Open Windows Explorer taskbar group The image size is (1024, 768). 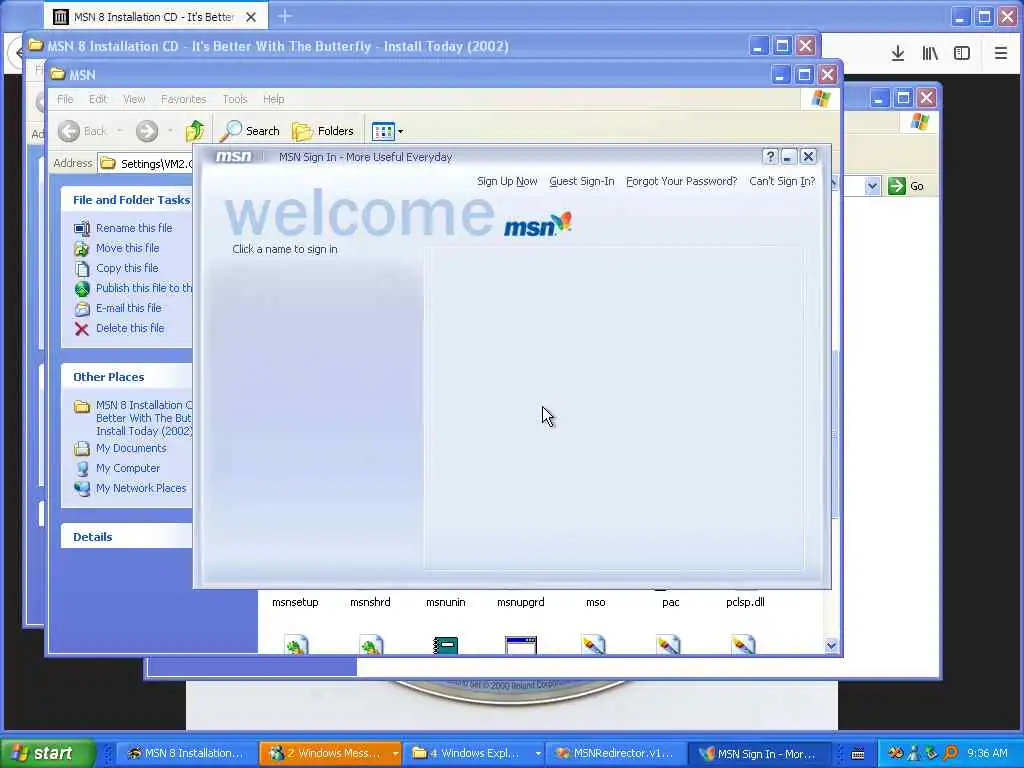472,754
